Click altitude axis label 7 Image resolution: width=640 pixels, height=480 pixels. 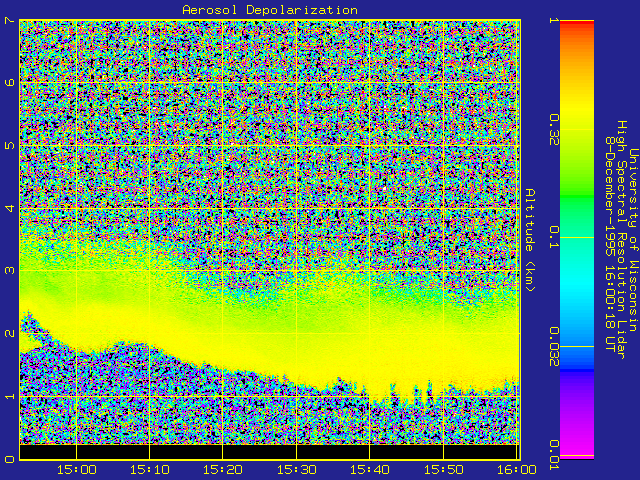[9, 20]
